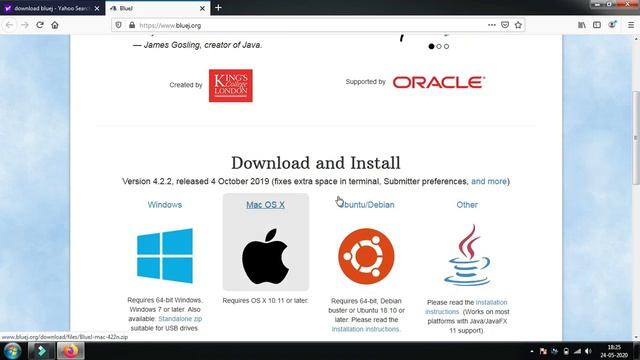Go back using the back arrow
This screenshot has height=360, width=640.
tap(9, 25)
